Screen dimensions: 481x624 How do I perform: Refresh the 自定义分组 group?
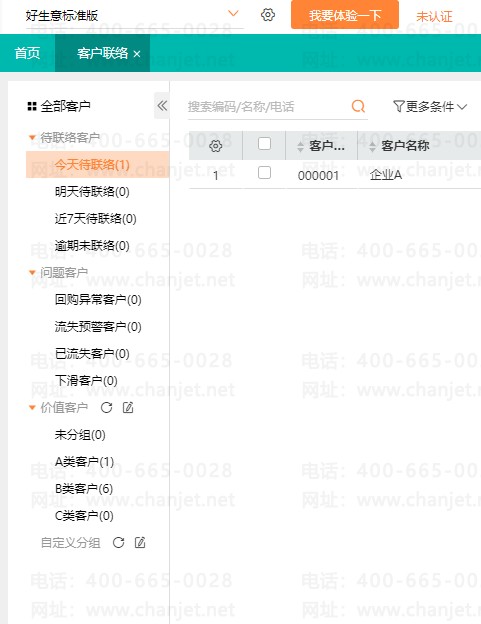tap(118, 542)
